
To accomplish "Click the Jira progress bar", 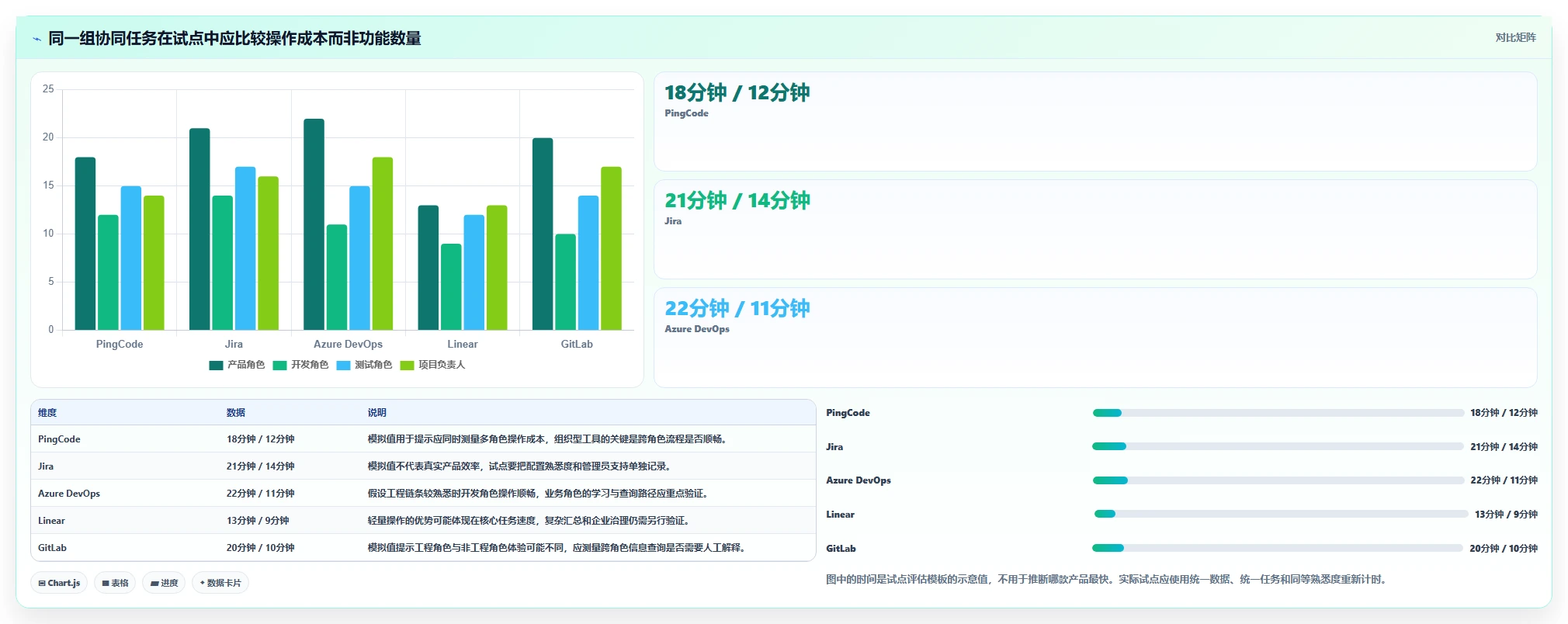I will pos(1278,446).
